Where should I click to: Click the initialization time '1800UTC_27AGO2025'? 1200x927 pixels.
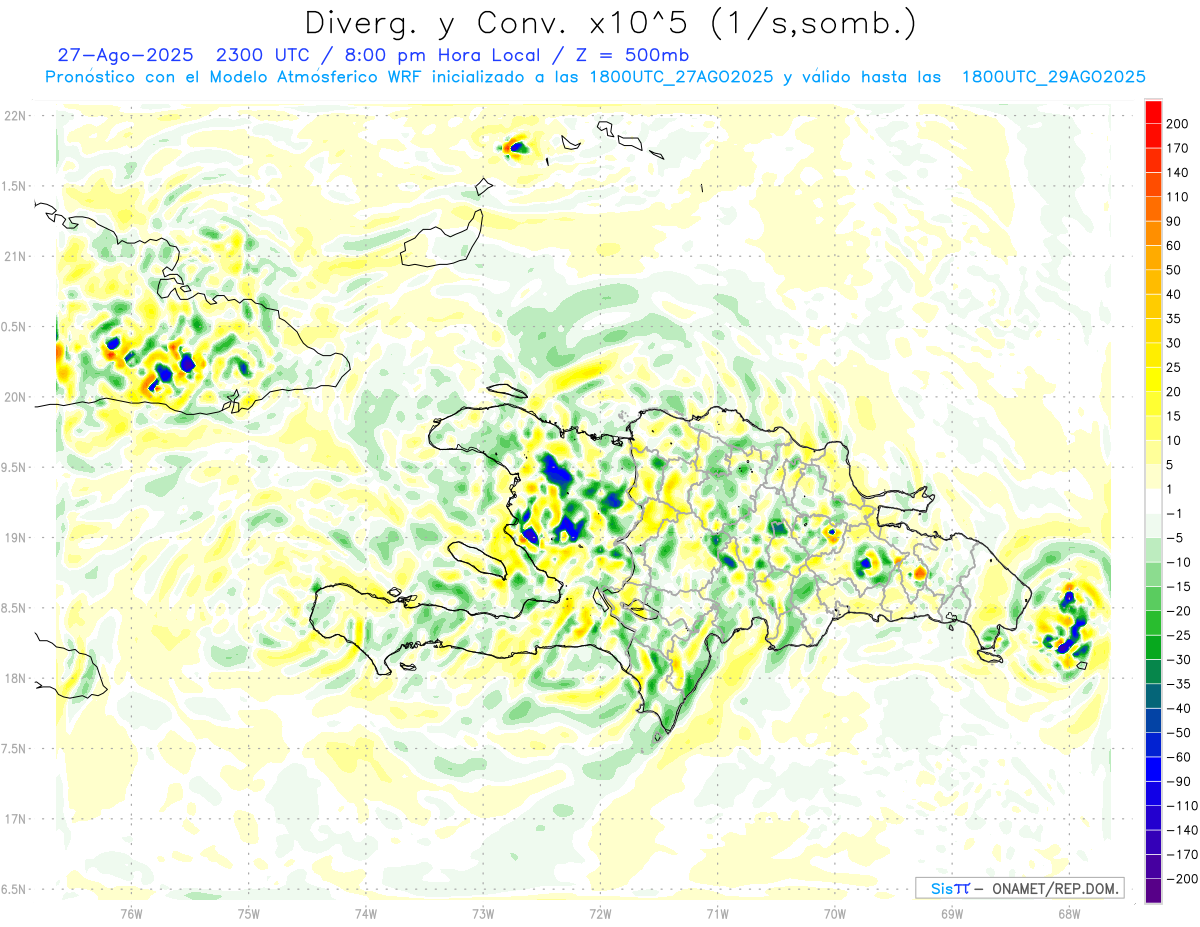pos(681,77)
